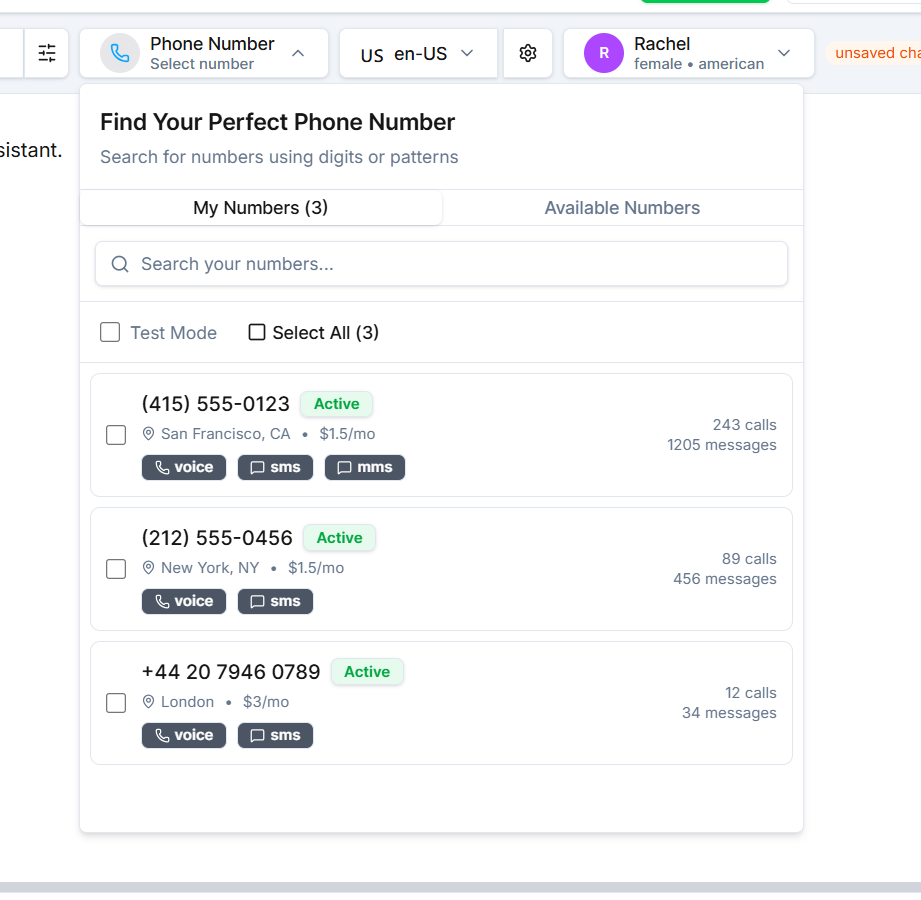Collapse the Phone Number dropdown
The width and height of the screenshot is (921, 900).
(x=298, y=53)
